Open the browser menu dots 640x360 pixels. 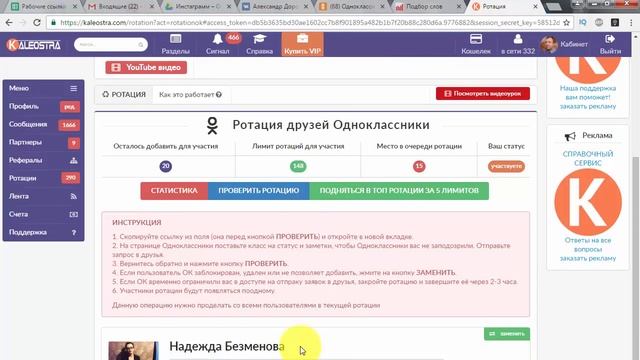tap(631, 22)
